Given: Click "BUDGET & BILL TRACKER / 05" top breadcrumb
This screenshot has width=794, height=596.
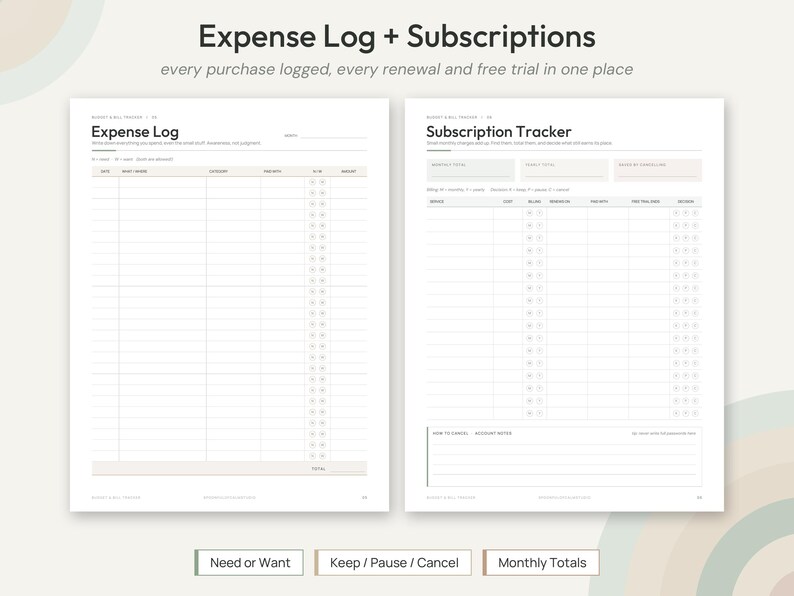Looking at the screenshot, I should 124,117.
